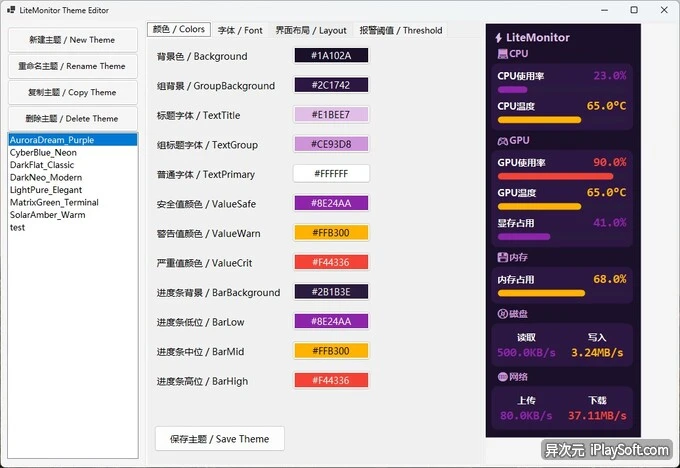
Task: Click the disk read 500.0KB/s value
Action: pos(526,353)
